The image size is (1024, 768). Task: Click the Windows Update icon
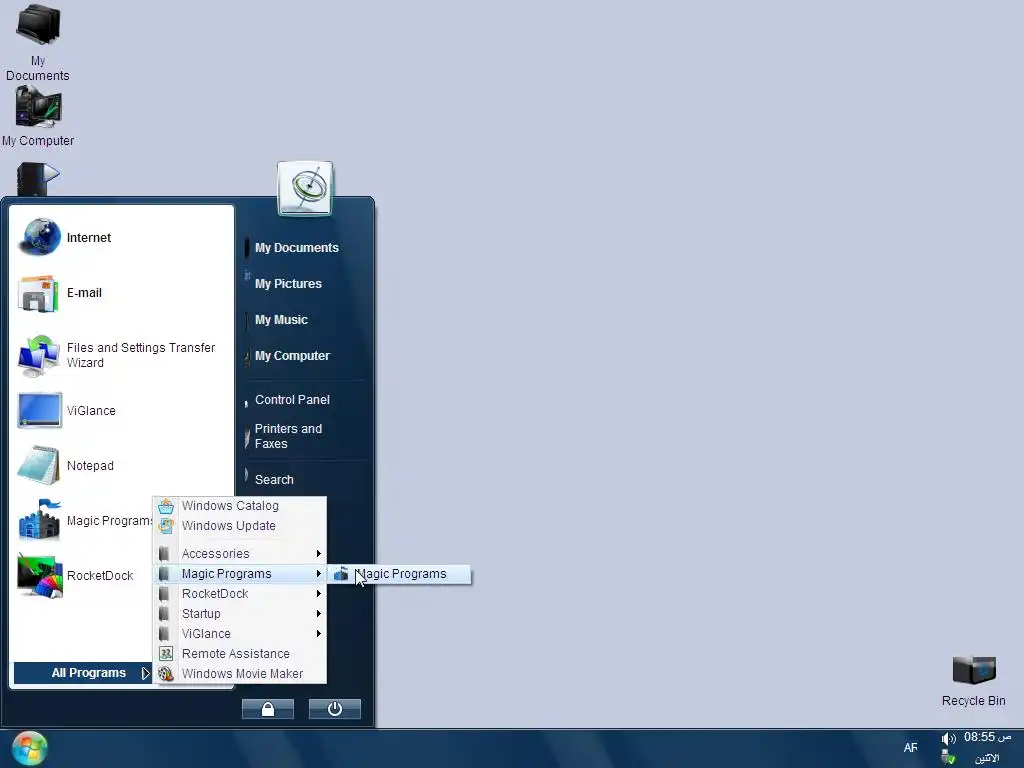pyautogui.click(x=166, y=526)
